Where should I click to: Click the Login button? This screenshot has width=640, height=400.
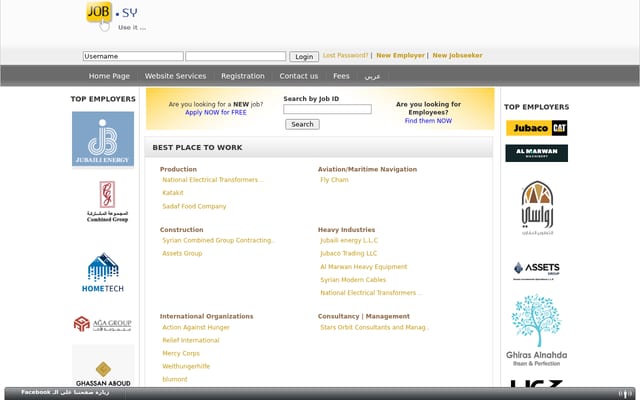pyautogui.click(x=304, y=57)
